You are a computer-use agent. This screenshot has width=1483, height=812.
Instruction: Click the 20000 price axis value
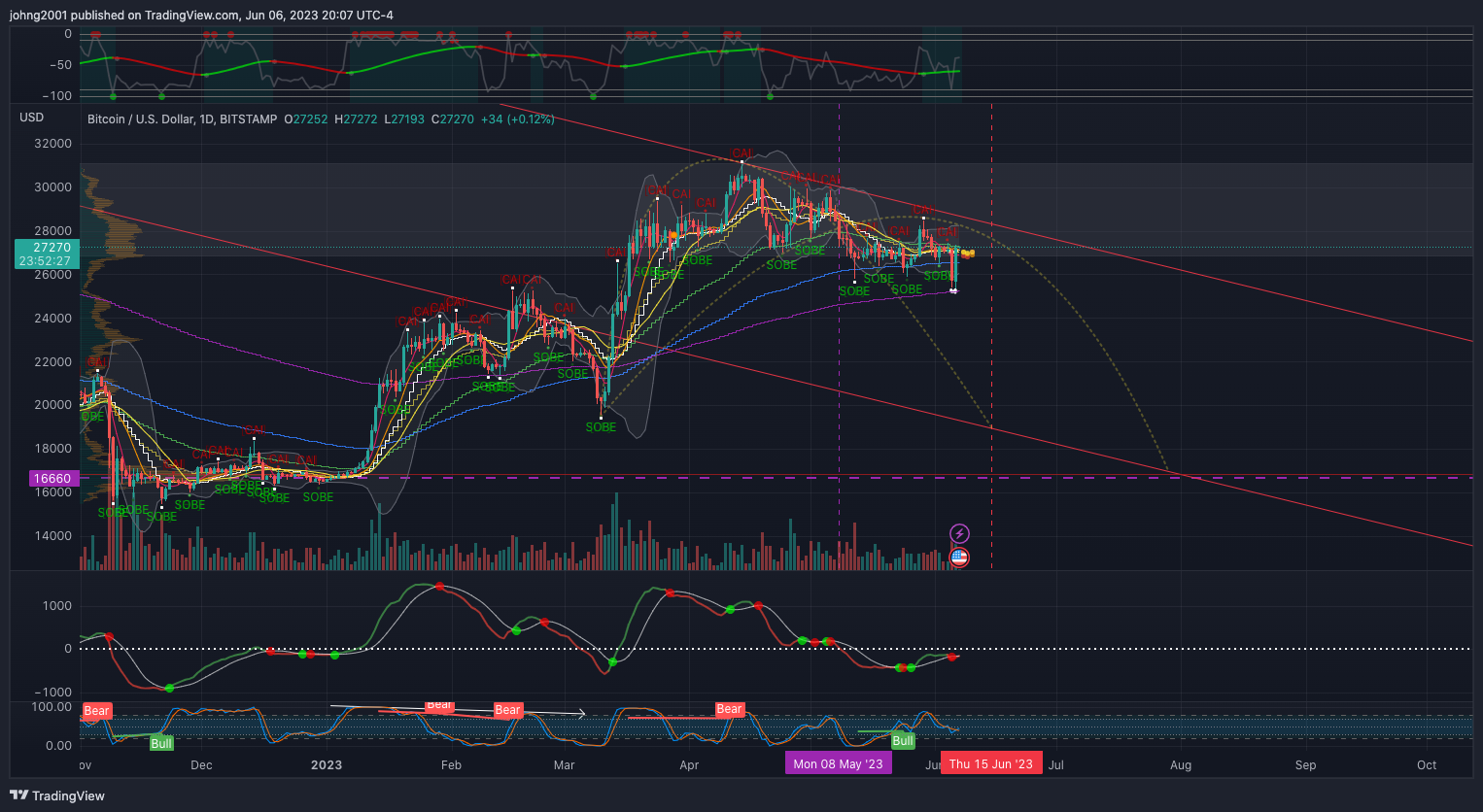tap(53, 405)
